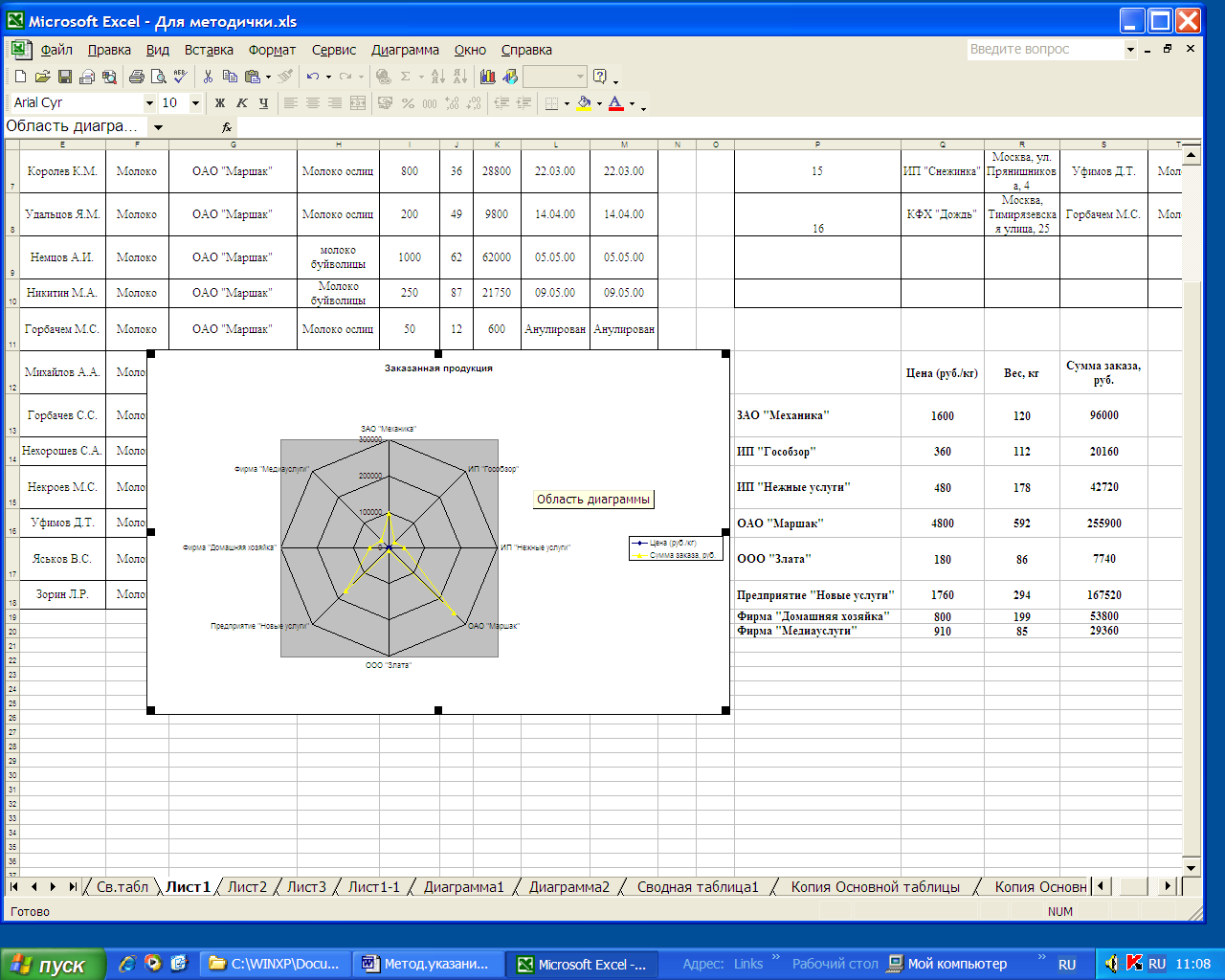Toggle Italic (К) formatting
1225x980 pixels.
[x=242, y=102]
